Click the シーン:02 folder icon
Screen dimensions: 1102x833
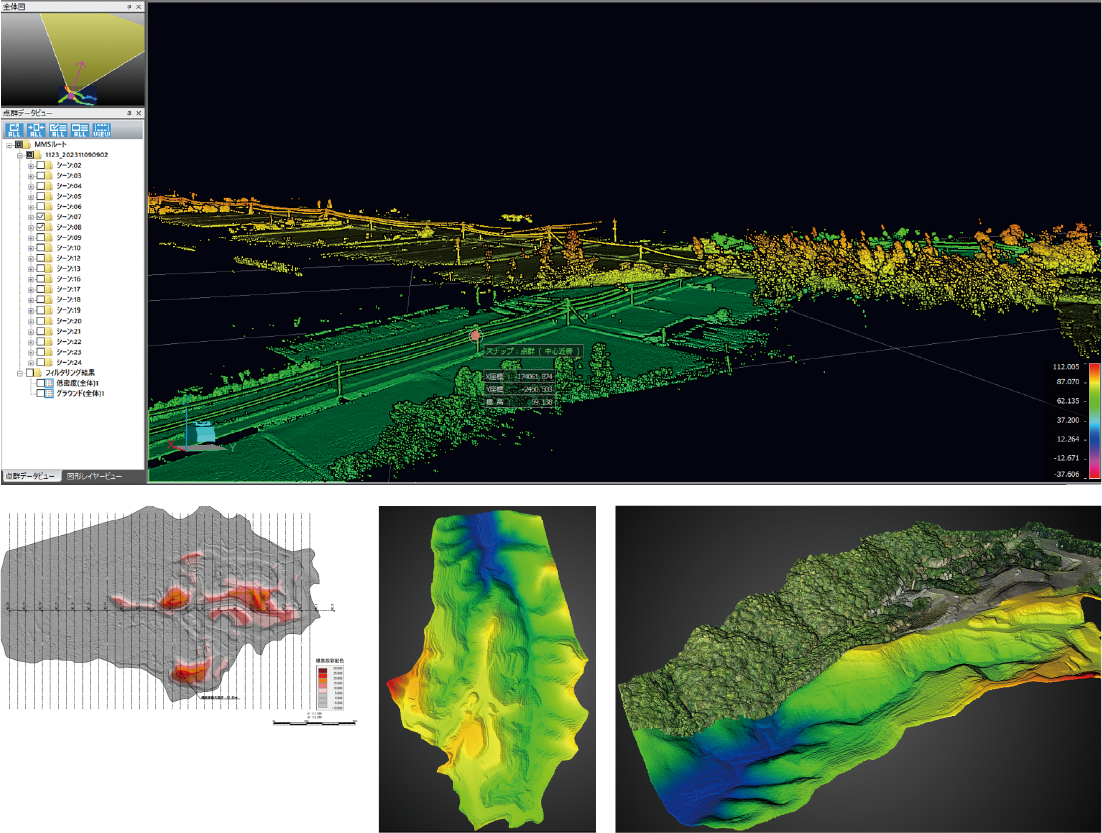pyautogui.click(x=50, y=165)
